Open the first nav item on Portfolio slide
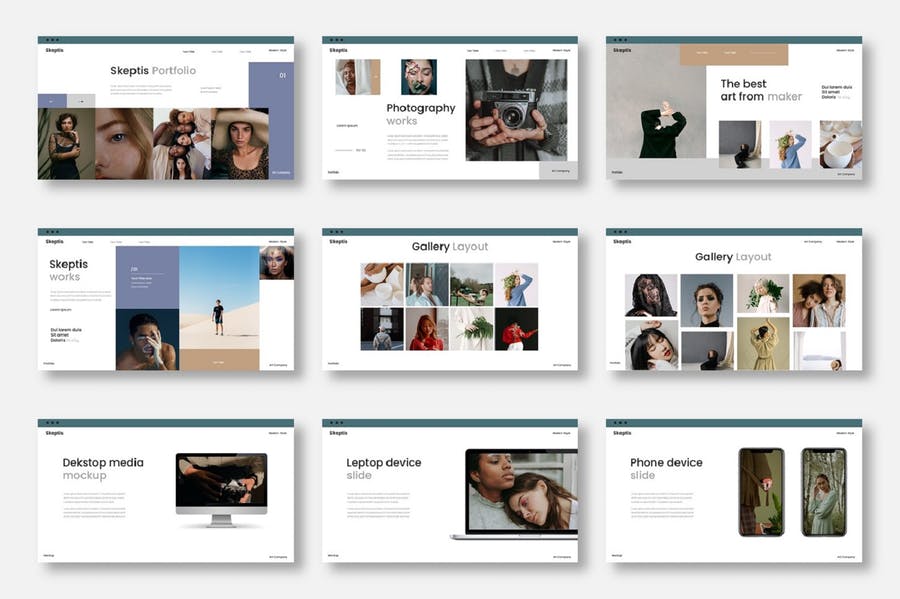This screenshot has width=900, height=599. [x=189, y=52]
